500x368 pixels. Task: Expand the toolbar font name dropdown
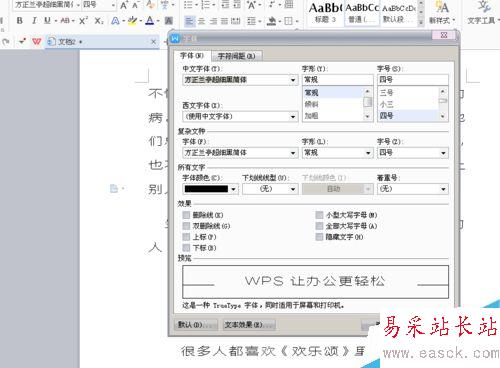click(78, 5)
